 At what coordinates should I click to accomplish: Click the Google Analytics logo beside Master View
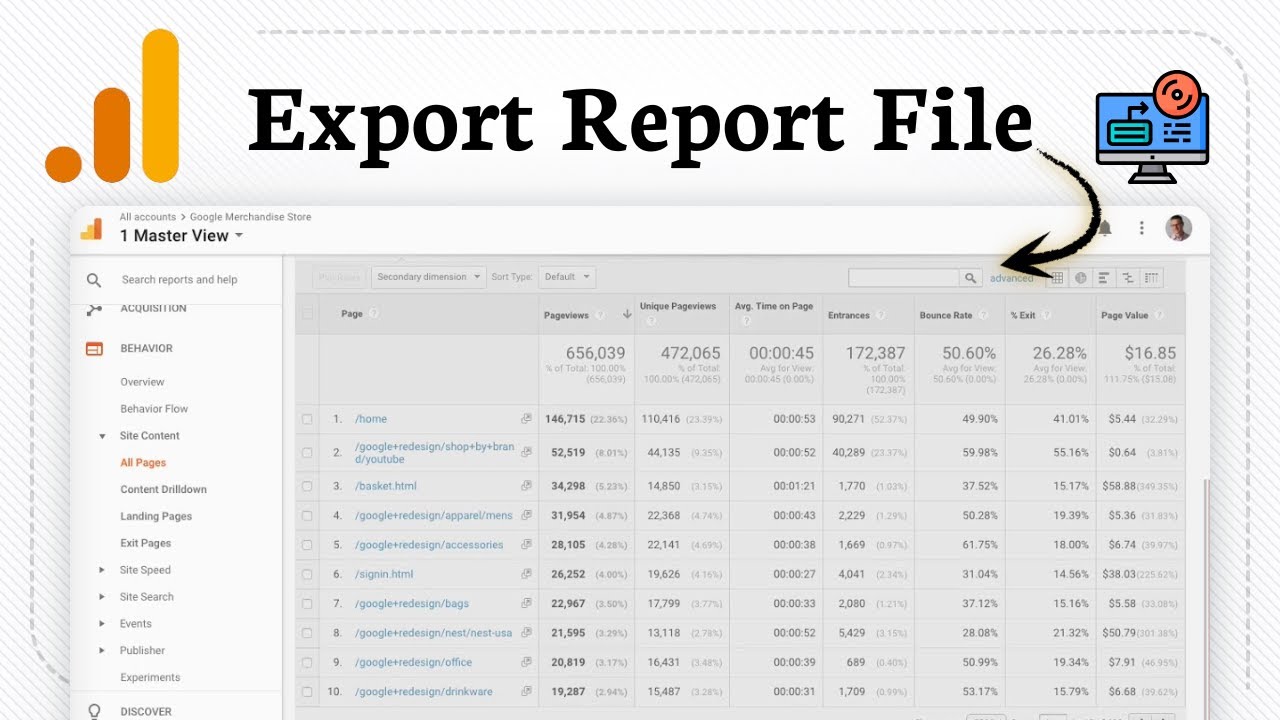[x=91, y=229]
